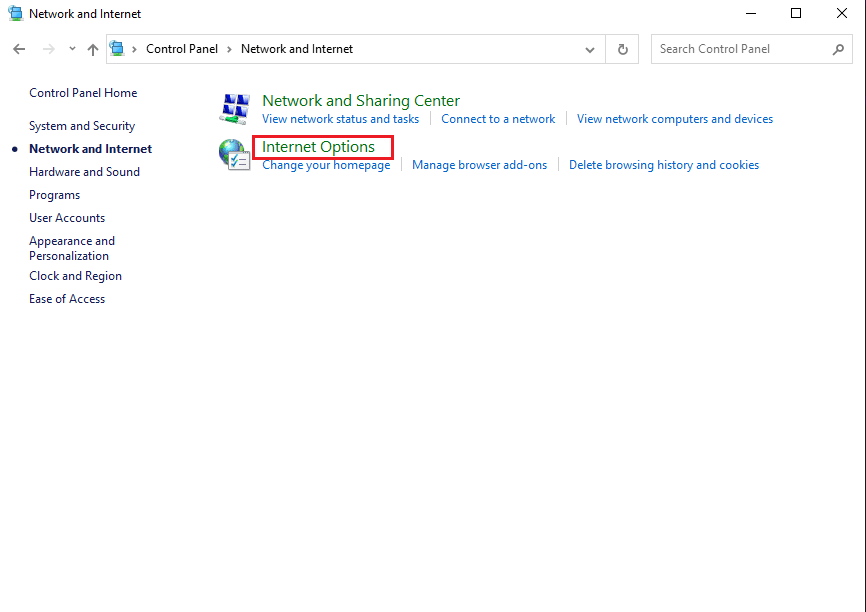Click the Up one level arrow
Screen dimensions: 866x612
pos(93,49)
